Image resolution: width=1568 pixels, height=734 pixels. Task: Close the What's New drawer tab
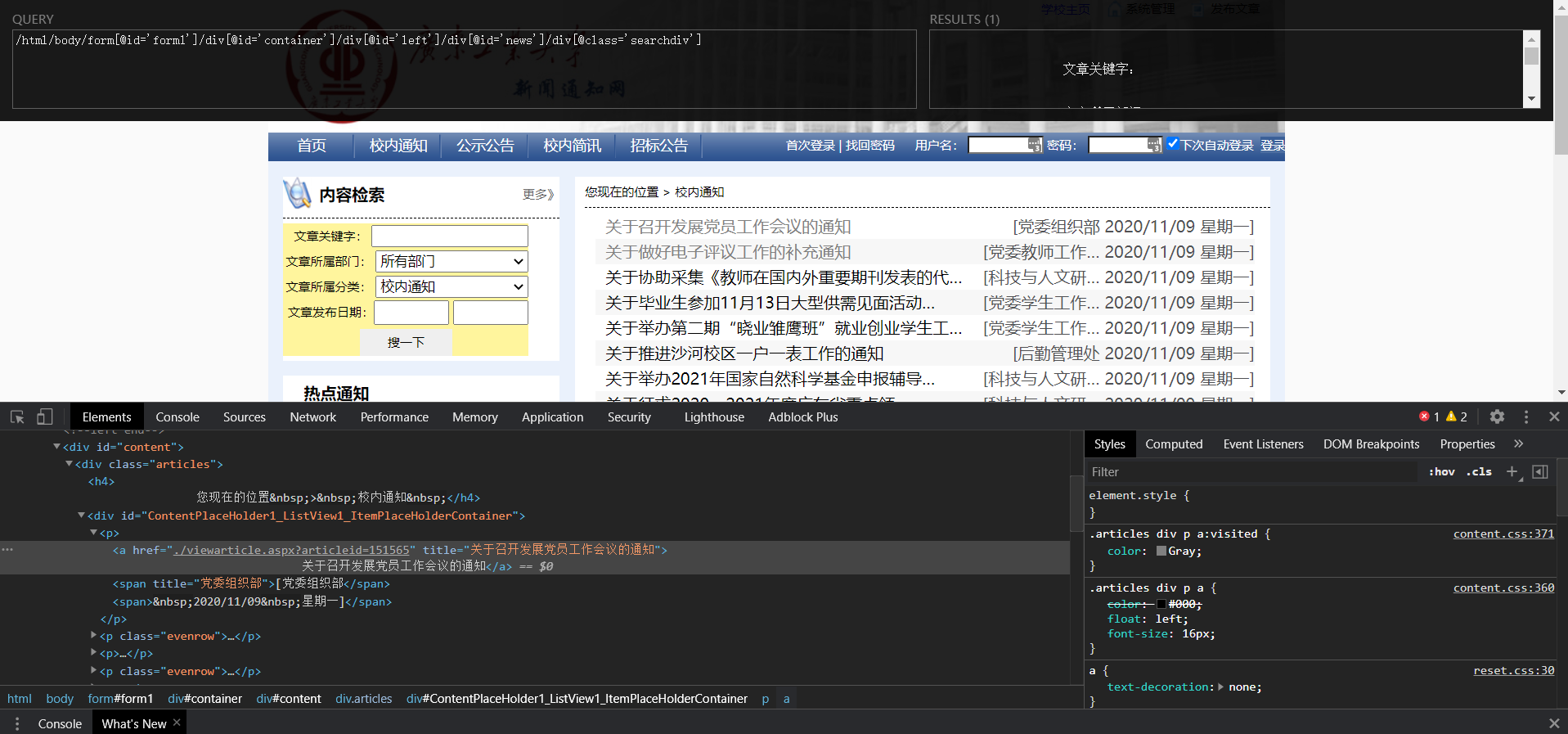click(x=177, y=723)
